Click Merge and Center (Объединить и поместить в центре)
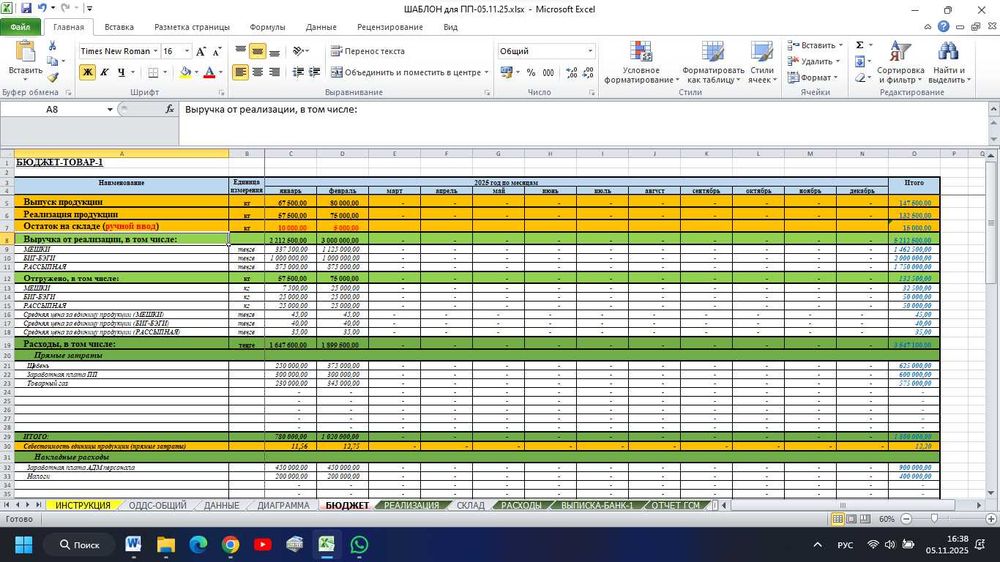The image size is (1000, 562). click(x=406, y=72)
